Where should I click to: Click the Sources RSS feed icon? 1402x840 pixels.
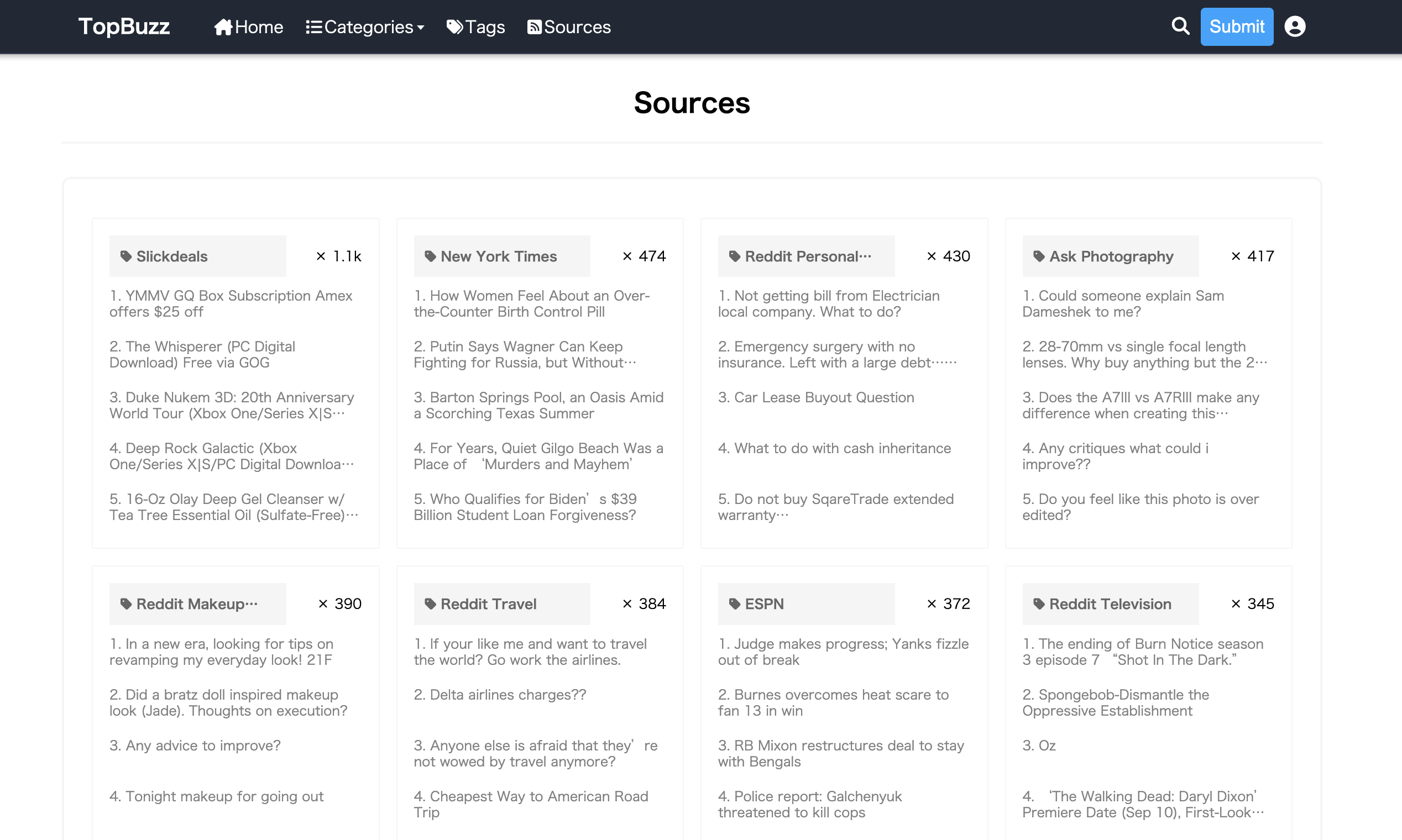(x=534, y=27)
